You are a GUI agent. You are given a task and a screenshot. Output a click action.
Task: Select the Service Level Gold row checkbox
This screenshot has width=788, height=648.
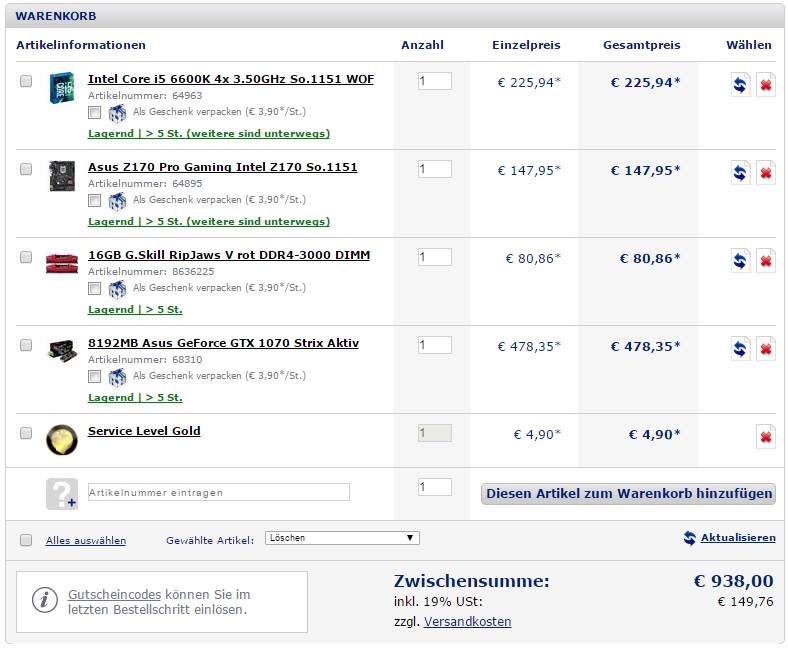pos(26,433)
